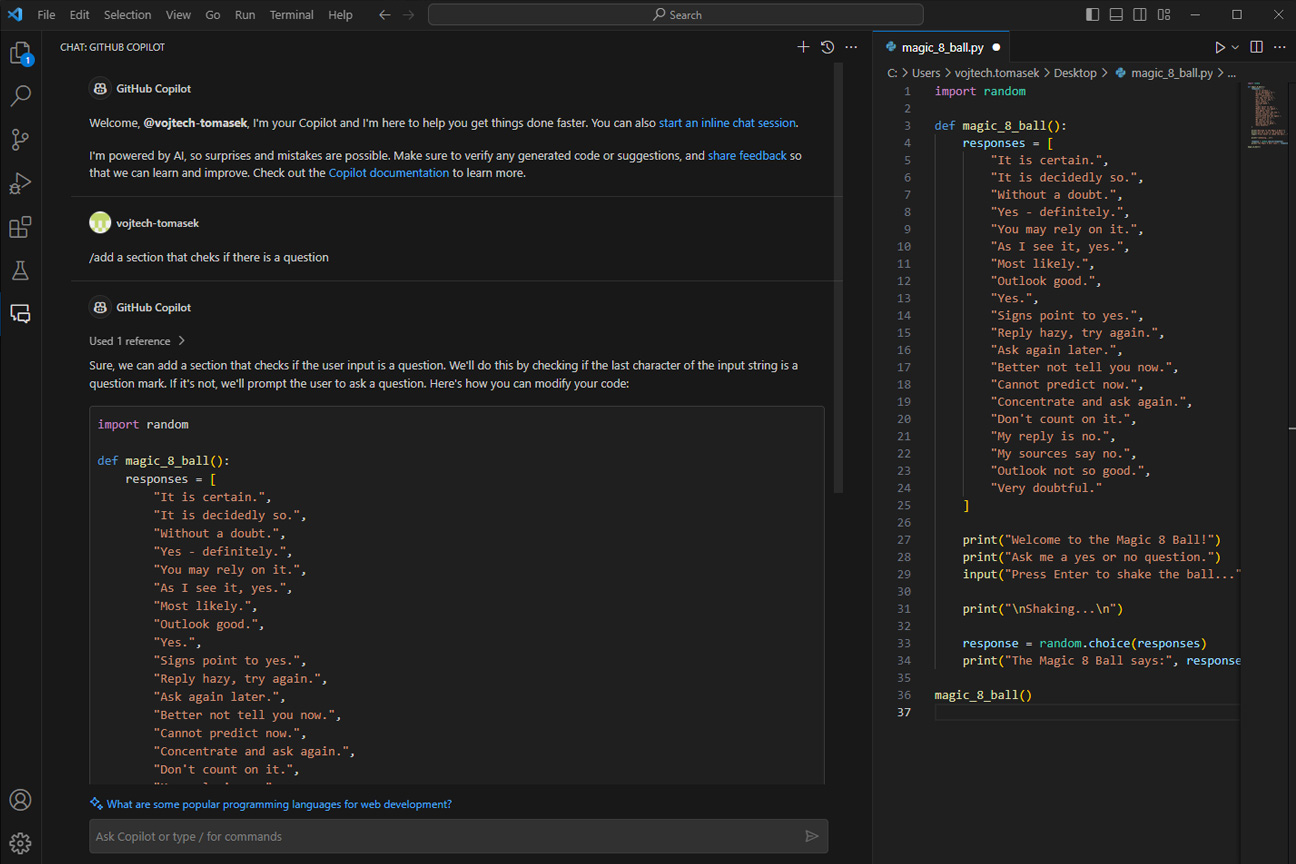The image size is (1296, 864).
Task: Select the Chat view icon in the activity bar
Action: (x=20, y=313)
